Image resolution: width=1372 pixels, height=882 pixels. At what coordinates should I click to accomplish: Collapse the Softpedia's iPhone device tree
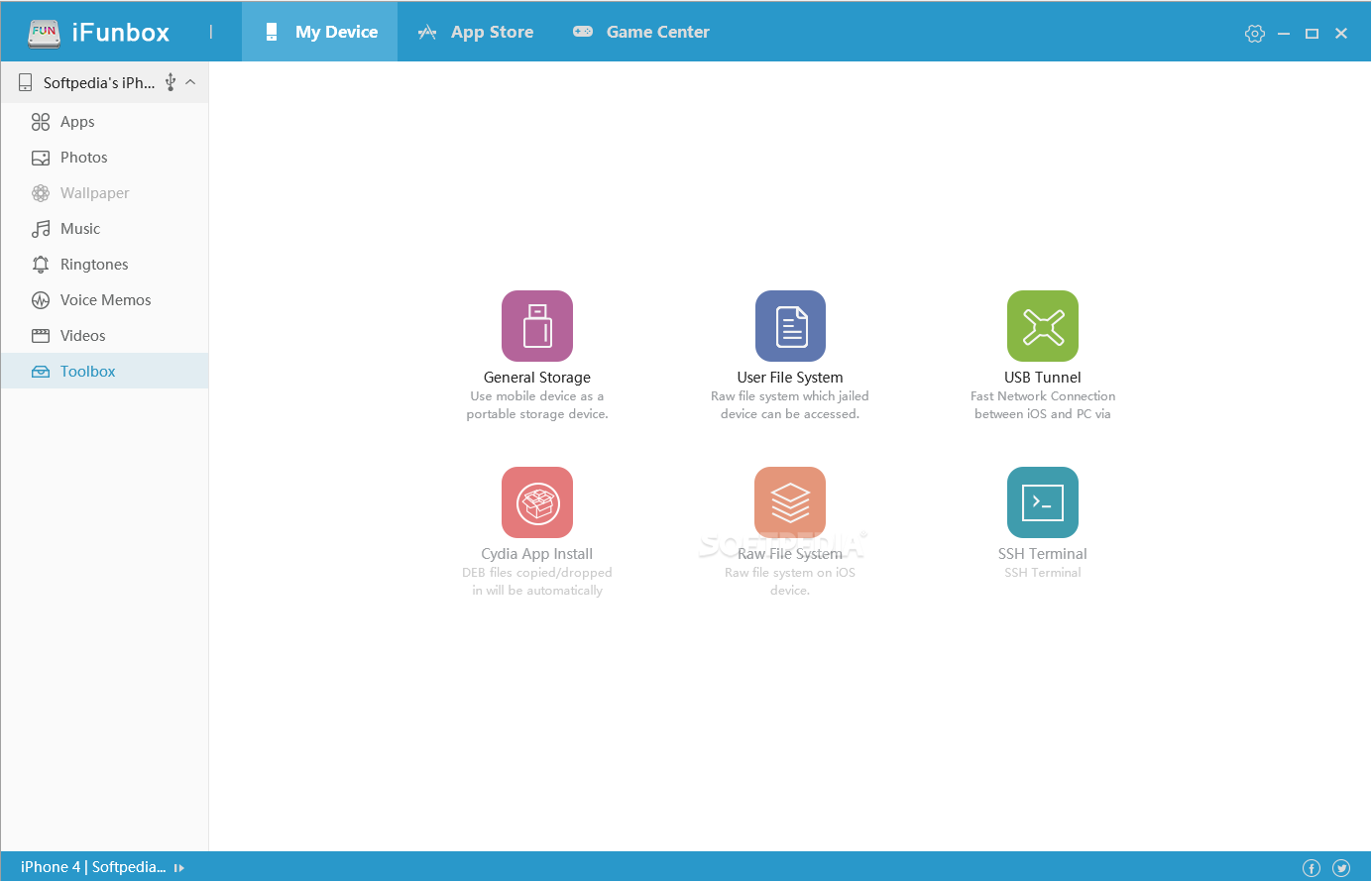[190, 82]
